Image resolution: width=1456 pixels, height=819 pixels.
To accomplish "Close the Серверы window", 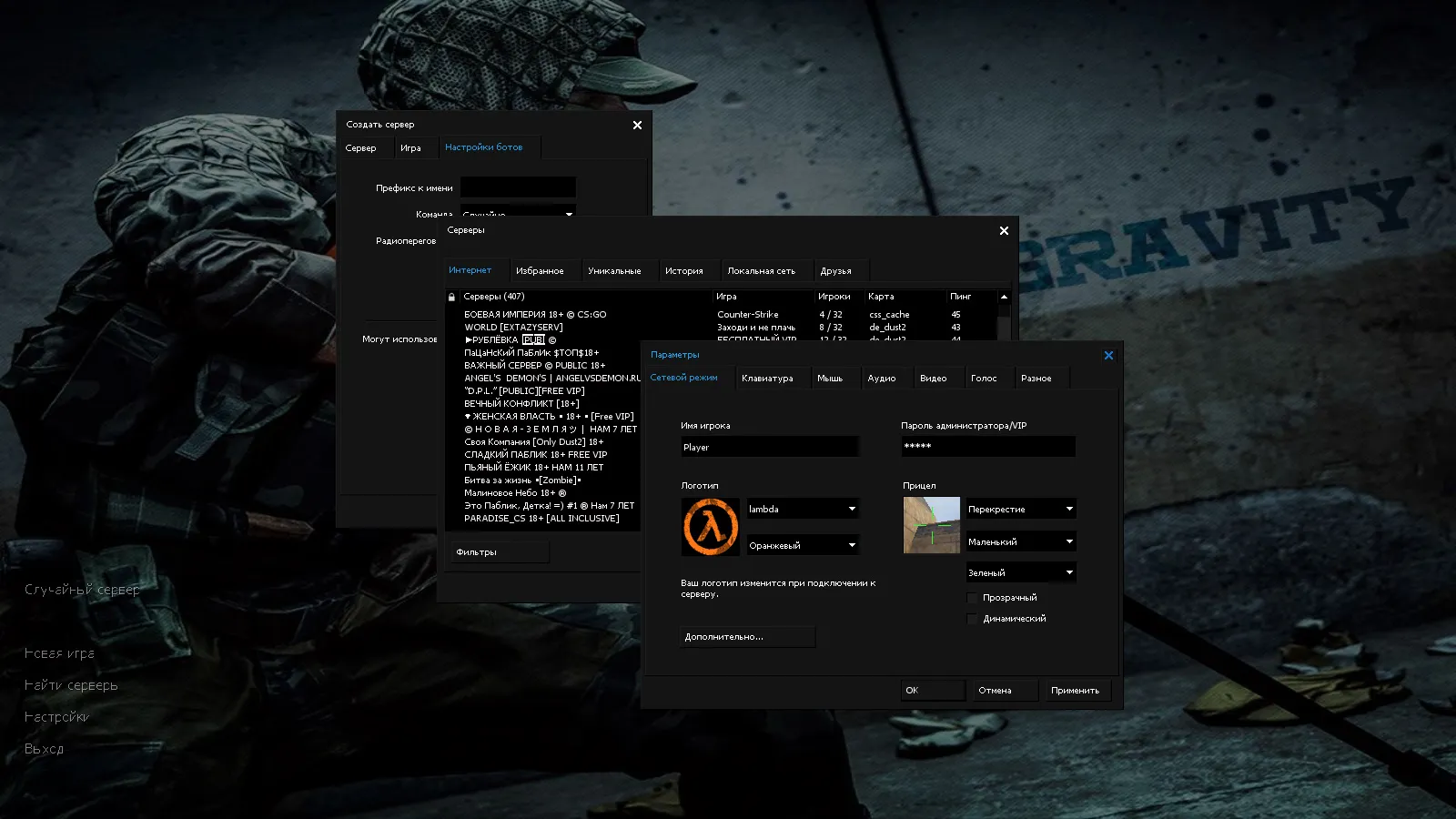I will click(x=1004, y=231).
